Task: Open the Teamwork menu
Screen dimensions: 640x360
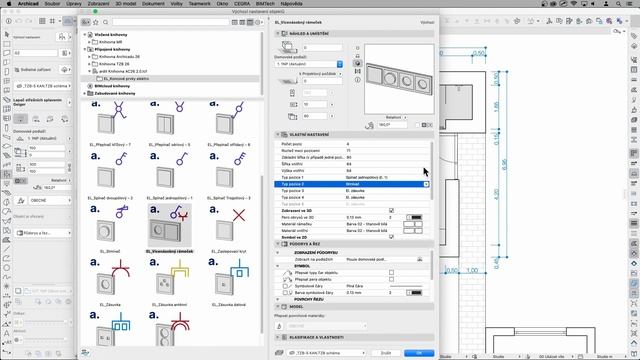Action: click(x=200, y=4)
